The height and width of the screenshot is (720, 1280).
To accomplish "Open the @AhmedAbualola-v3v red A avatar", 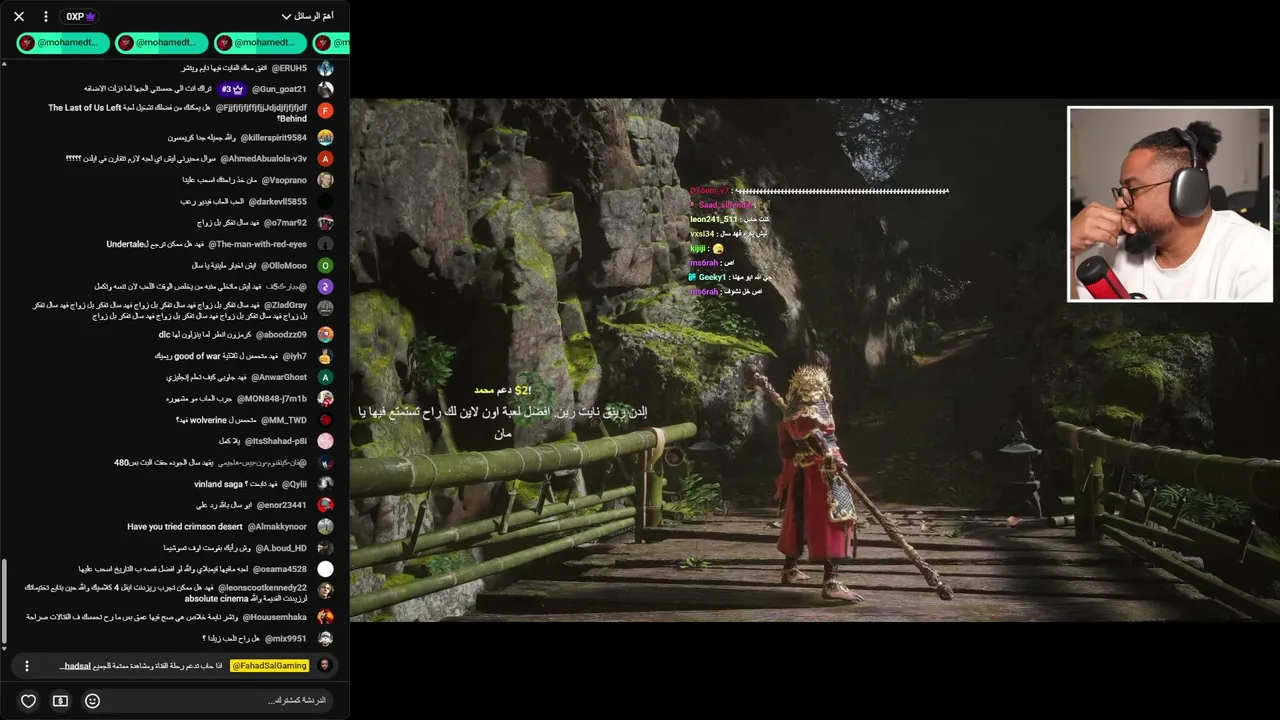I will [x=325, y=158].
